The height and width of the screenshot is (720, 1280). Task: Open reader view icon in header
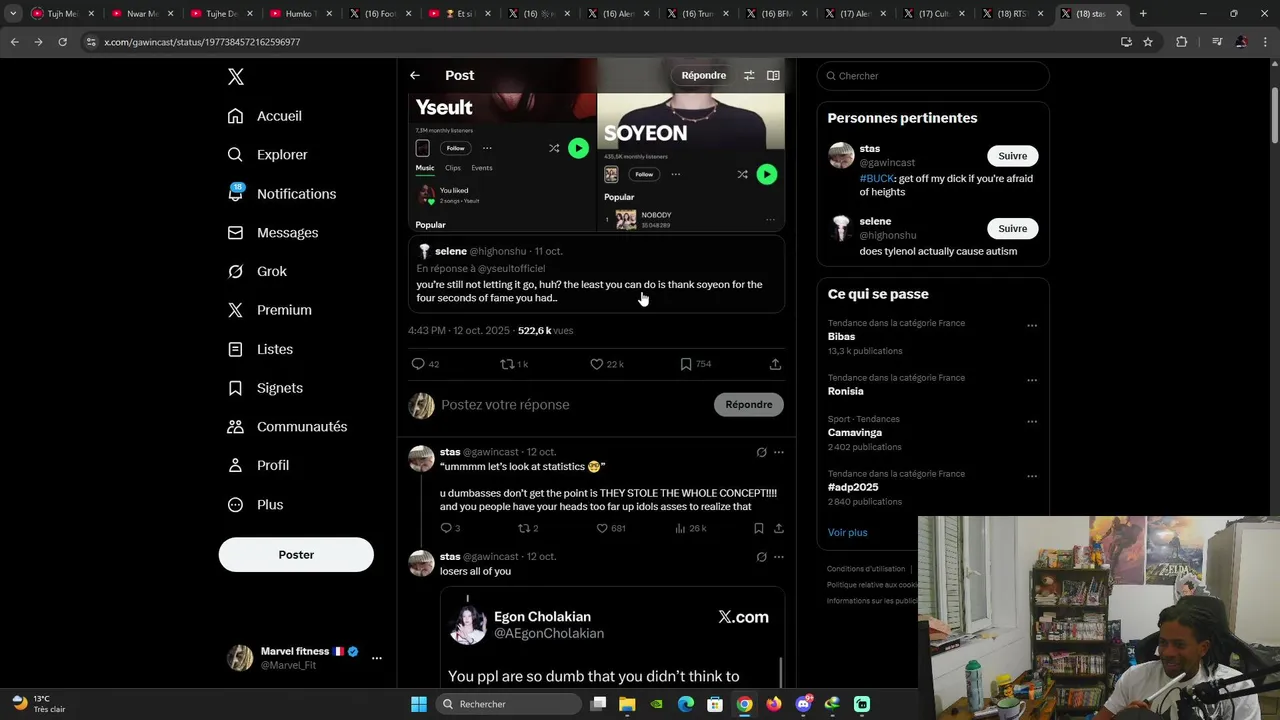coord(773,76)
